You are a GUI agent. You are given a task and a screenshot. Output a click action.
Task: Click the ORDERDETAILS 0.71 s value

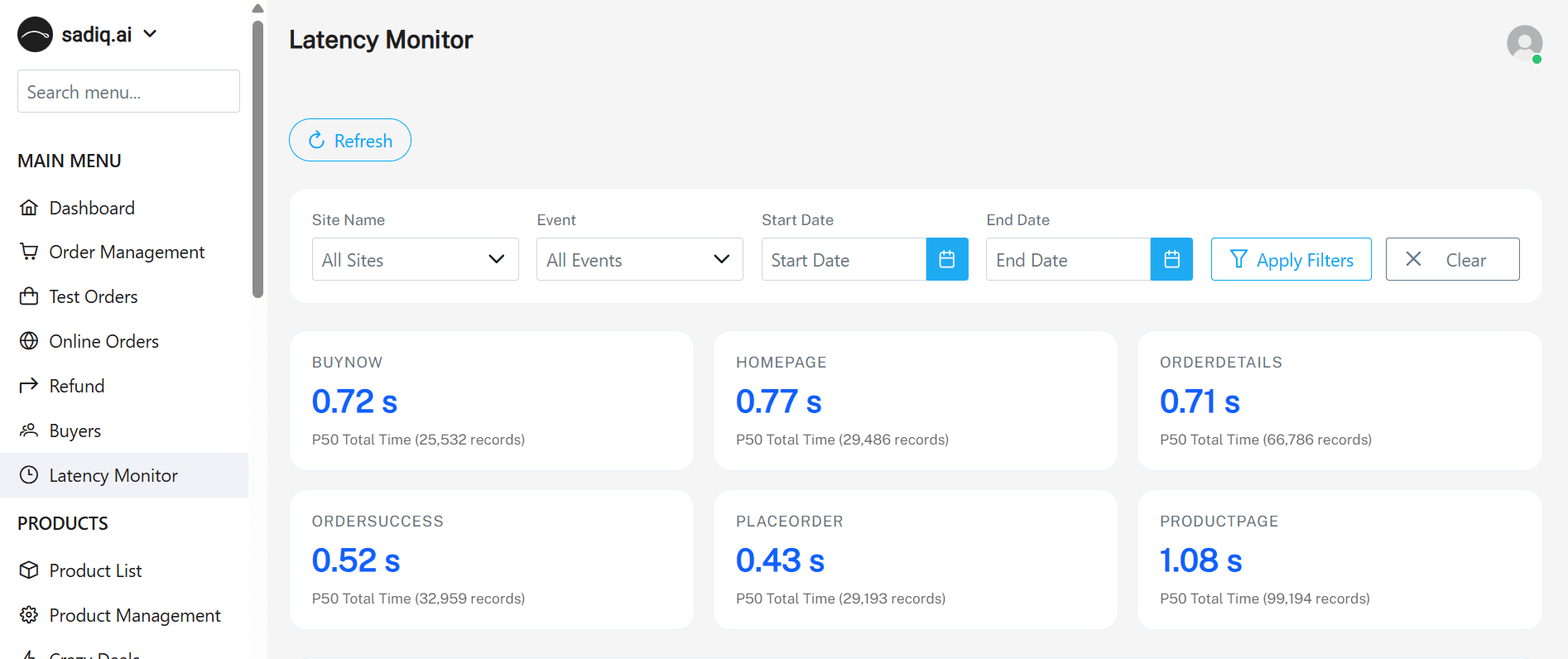[x=1200, y=402]
